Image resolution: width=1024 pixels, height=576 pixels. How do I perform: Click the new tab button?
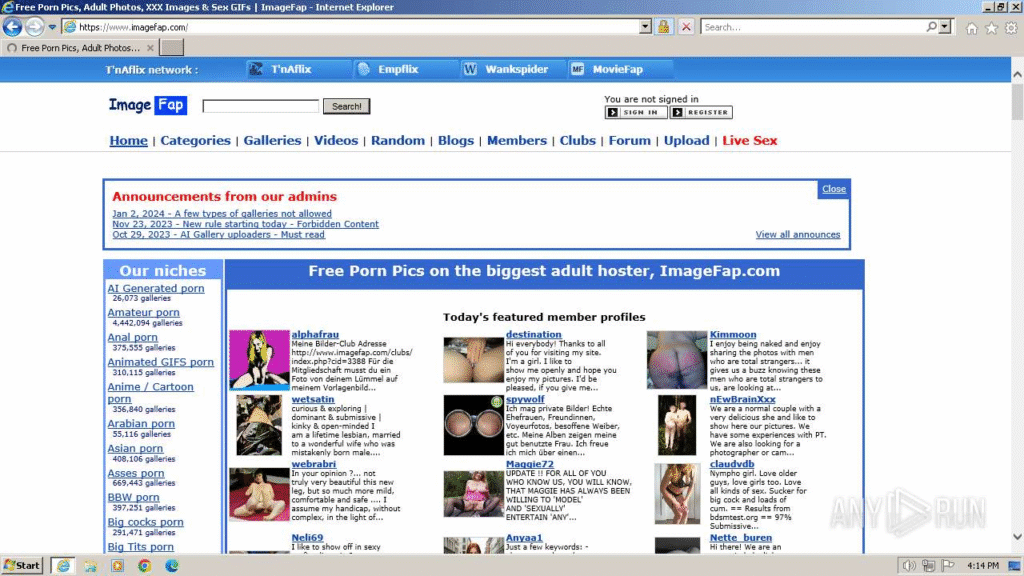pos(173,47)
